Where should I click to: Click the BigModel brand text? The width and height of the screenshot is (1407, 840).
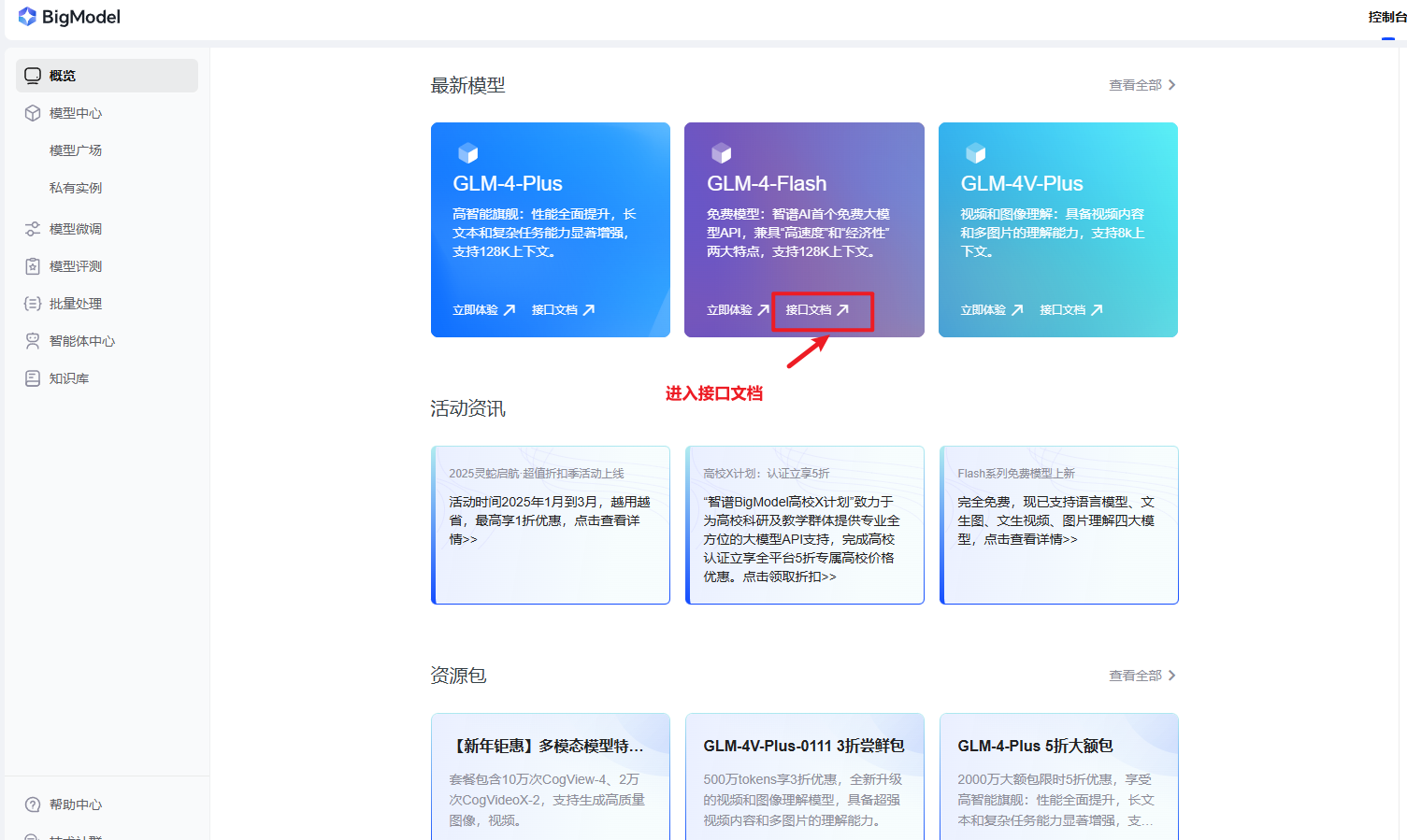tap(81, 17)
